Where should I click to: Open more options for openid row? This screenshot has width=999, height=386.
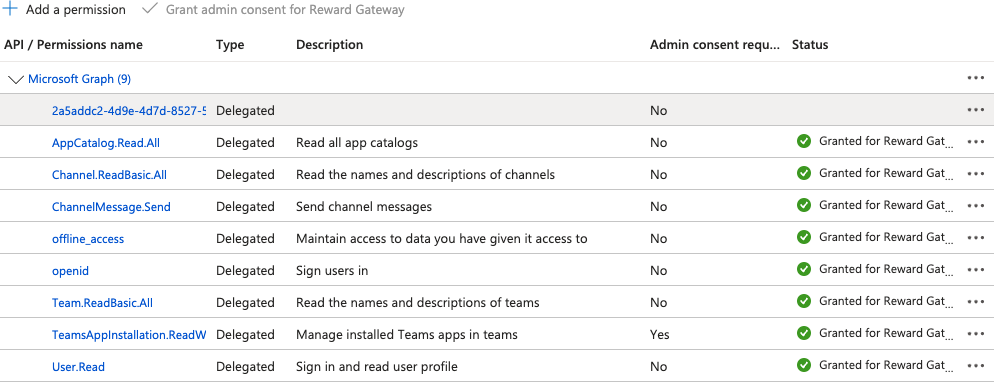pyautogui.click(x=975, y=269)
